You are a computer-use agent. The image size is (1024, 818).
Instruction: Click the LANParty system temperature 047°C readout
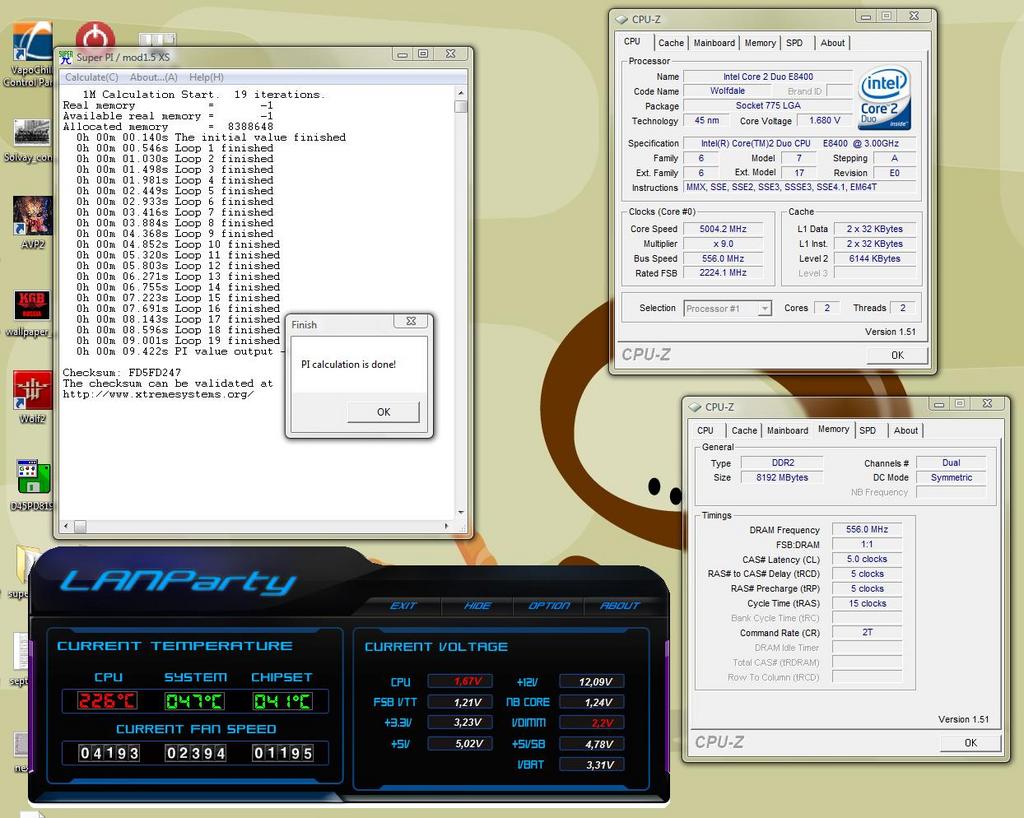[195, 701]
